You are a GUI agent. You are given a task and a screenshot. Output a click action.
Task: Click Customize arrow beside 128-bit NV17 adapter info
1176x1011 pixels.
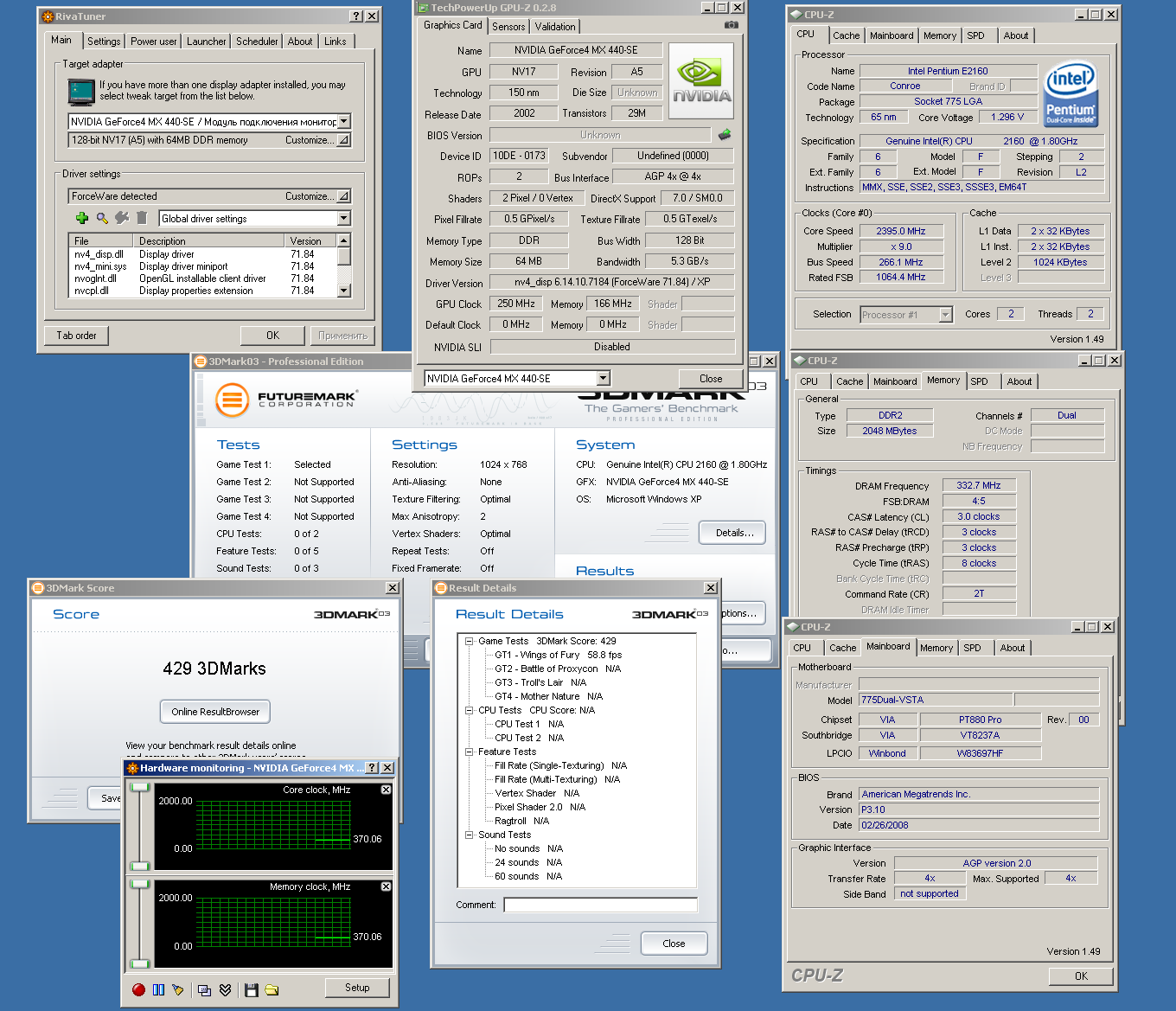pos(343,140)
